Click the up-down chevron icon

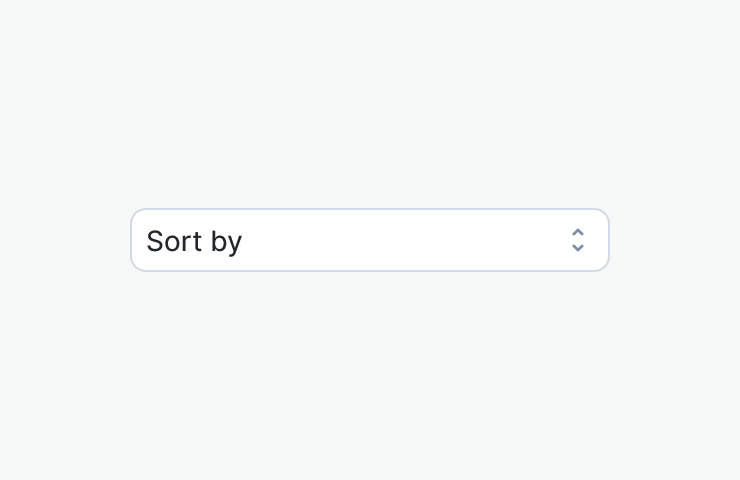coord(577,240)
